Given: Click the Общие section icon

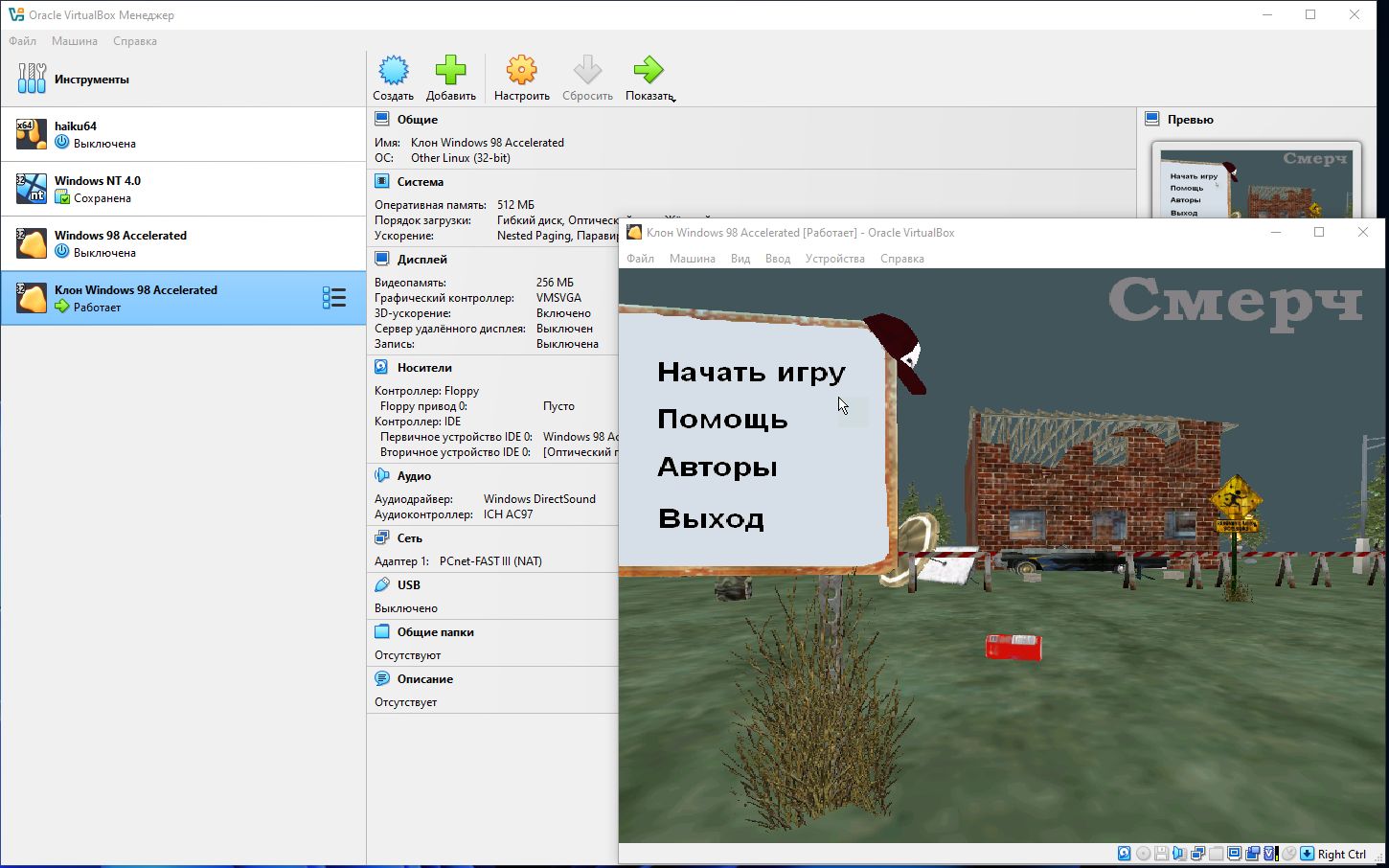Looking at the screenshot, I should coord(381,119).
